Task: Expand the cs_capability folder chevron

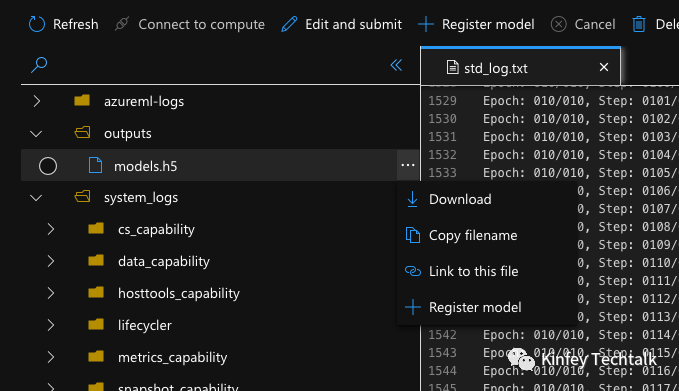Action: 51,229
